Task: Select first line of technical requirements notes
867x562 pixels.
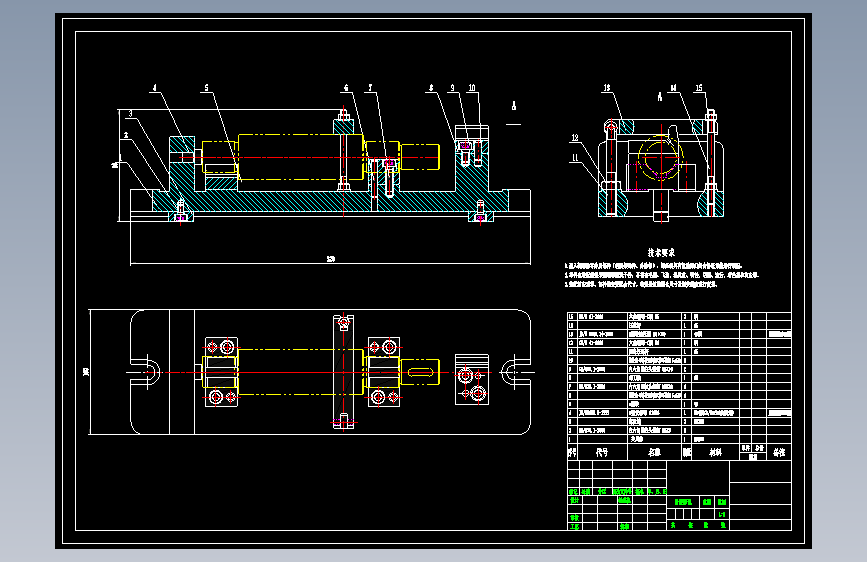Action: click(653, 266)
